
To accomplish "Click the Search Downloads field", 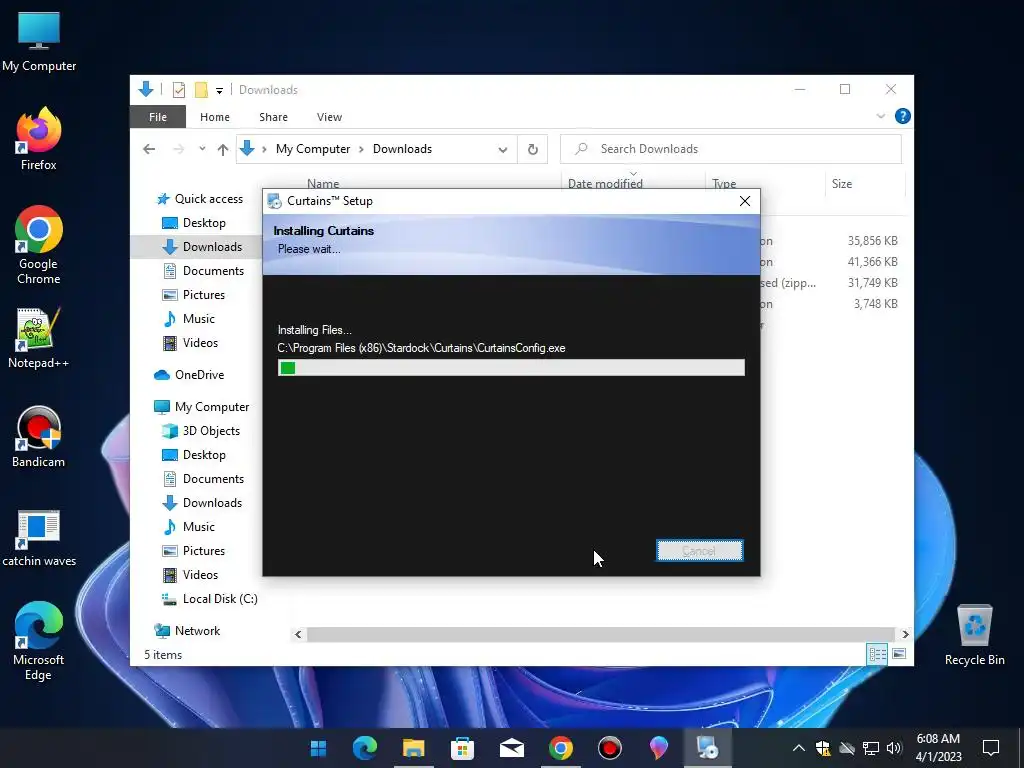I will pos(731,149).
